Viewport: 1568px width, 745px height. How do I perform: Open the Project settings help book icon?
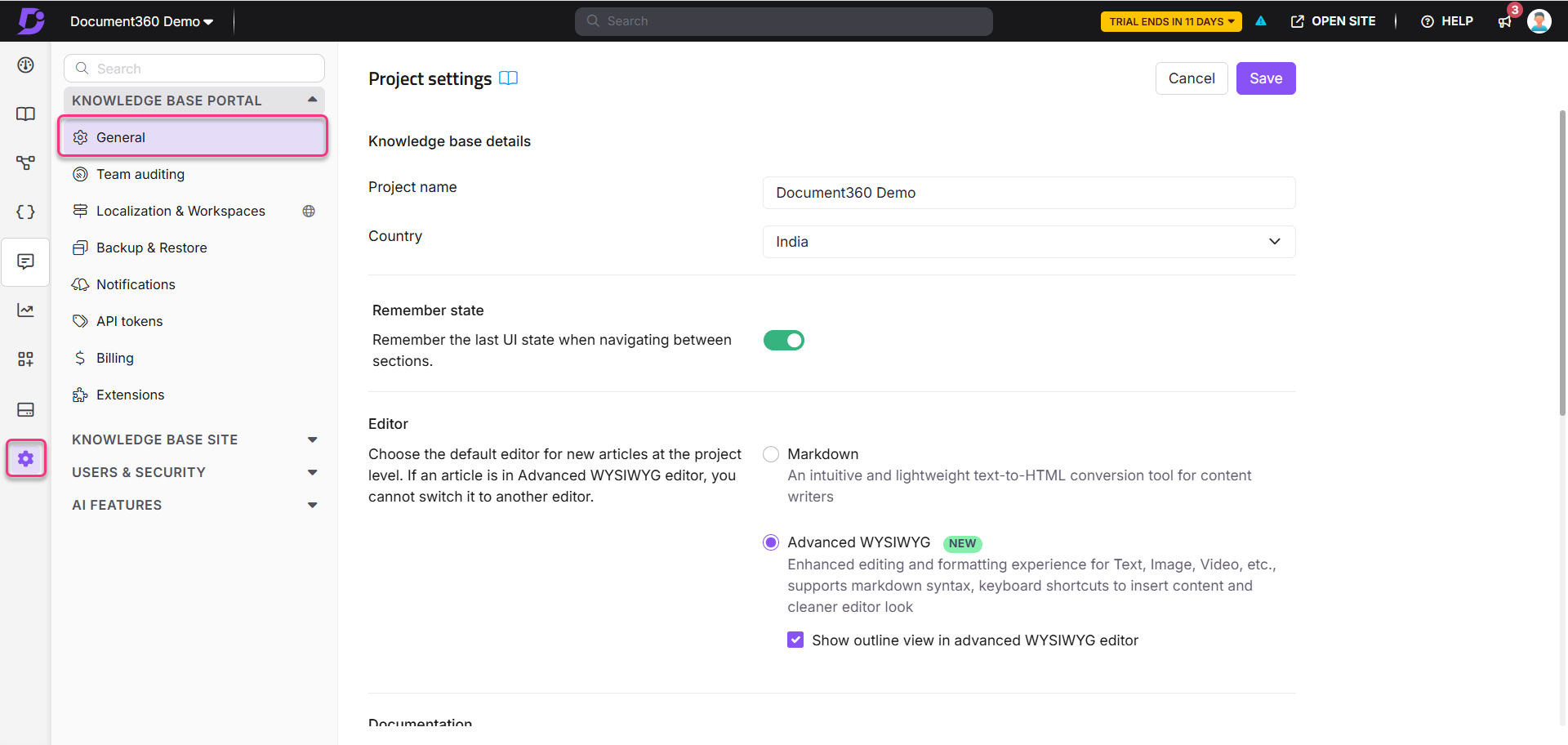[509, 78]
